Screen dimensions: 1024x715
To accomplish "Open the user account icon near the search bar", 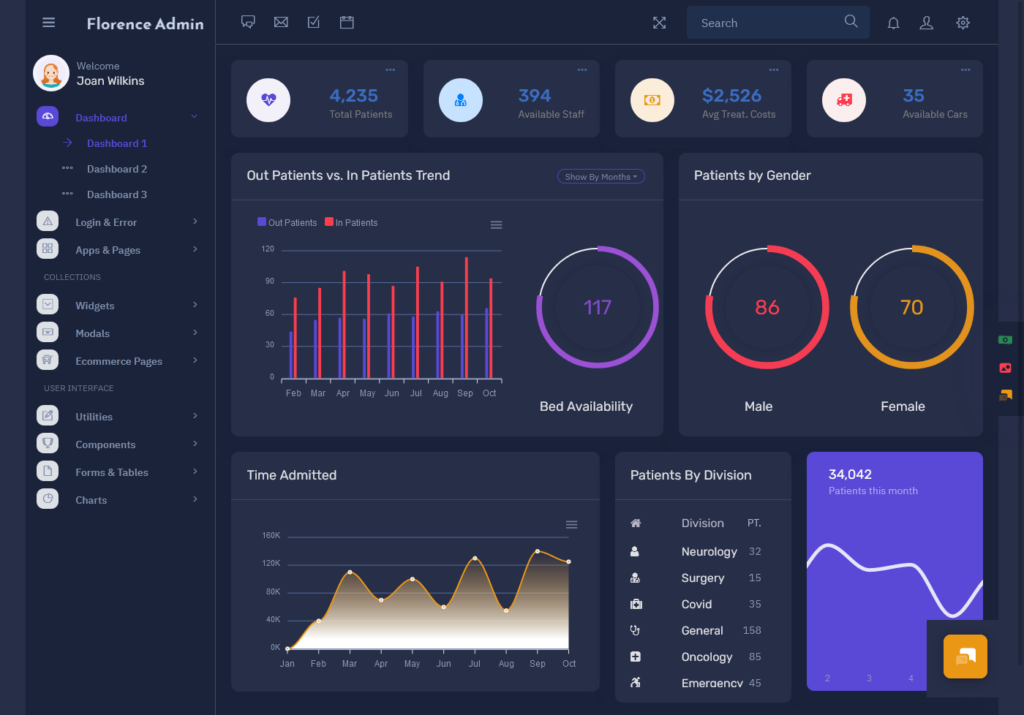I will pos(926,22).
